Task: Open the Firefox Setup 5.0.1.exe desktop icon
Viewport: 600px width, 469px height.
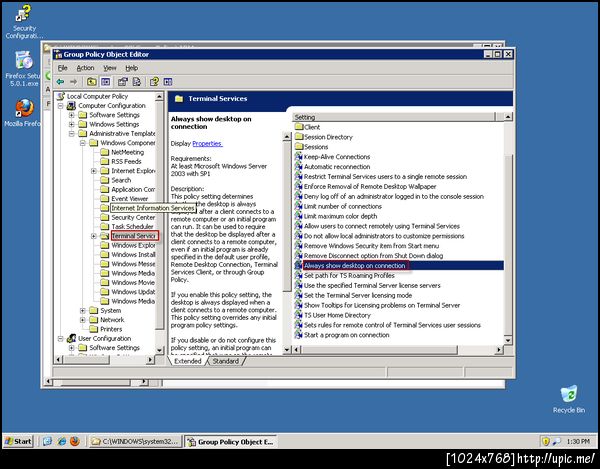Action: [x=24, y=69]
